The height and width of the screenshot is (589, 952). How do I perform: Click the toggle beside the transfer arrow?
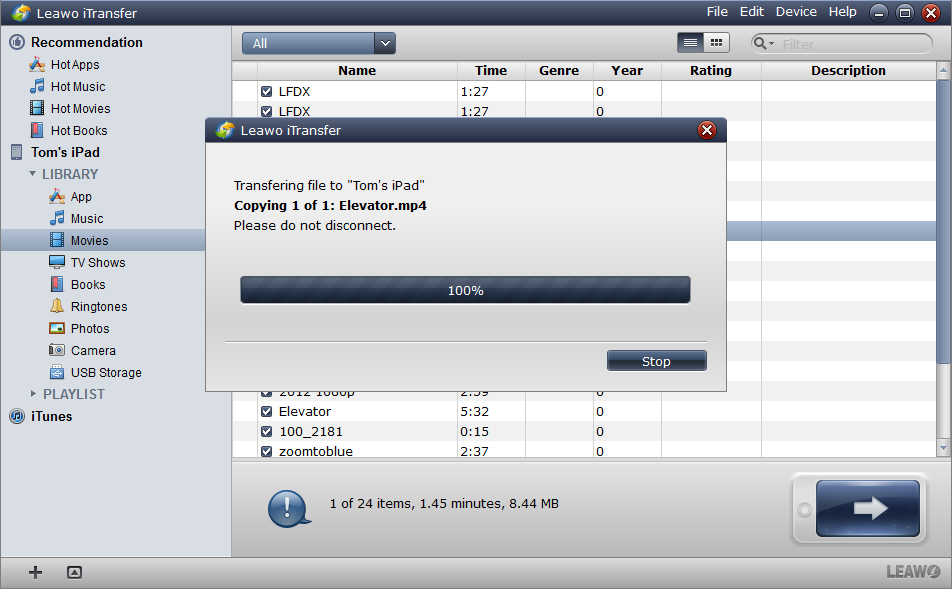click(804, 510)
